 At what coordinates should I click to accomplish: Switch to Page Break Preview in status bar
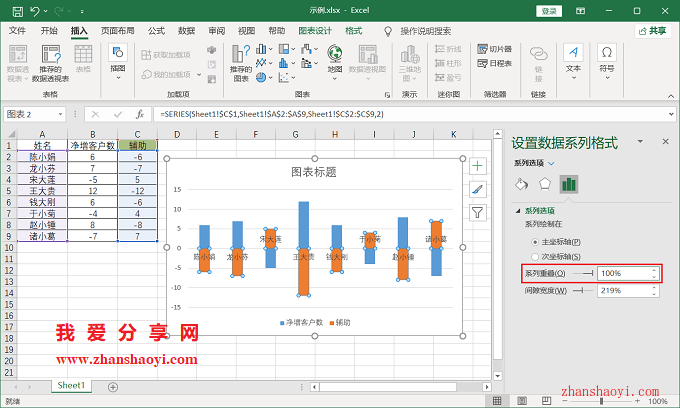point(546,401)
